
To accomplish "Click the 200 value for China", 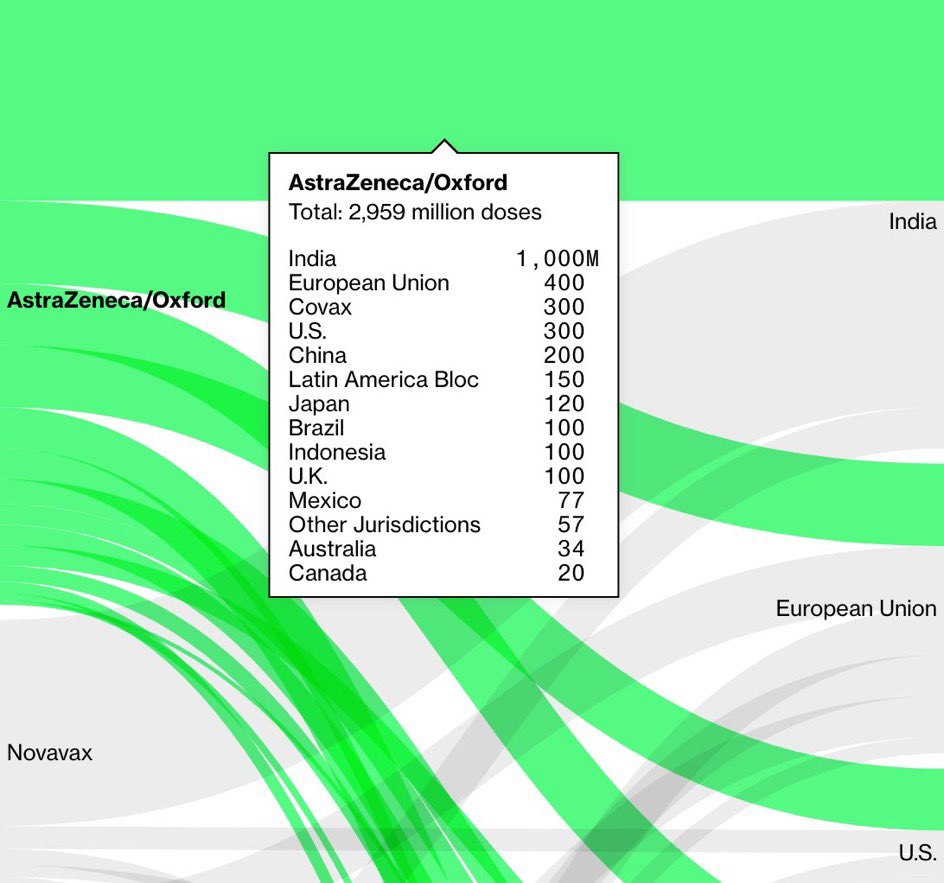I will (564, 355).
